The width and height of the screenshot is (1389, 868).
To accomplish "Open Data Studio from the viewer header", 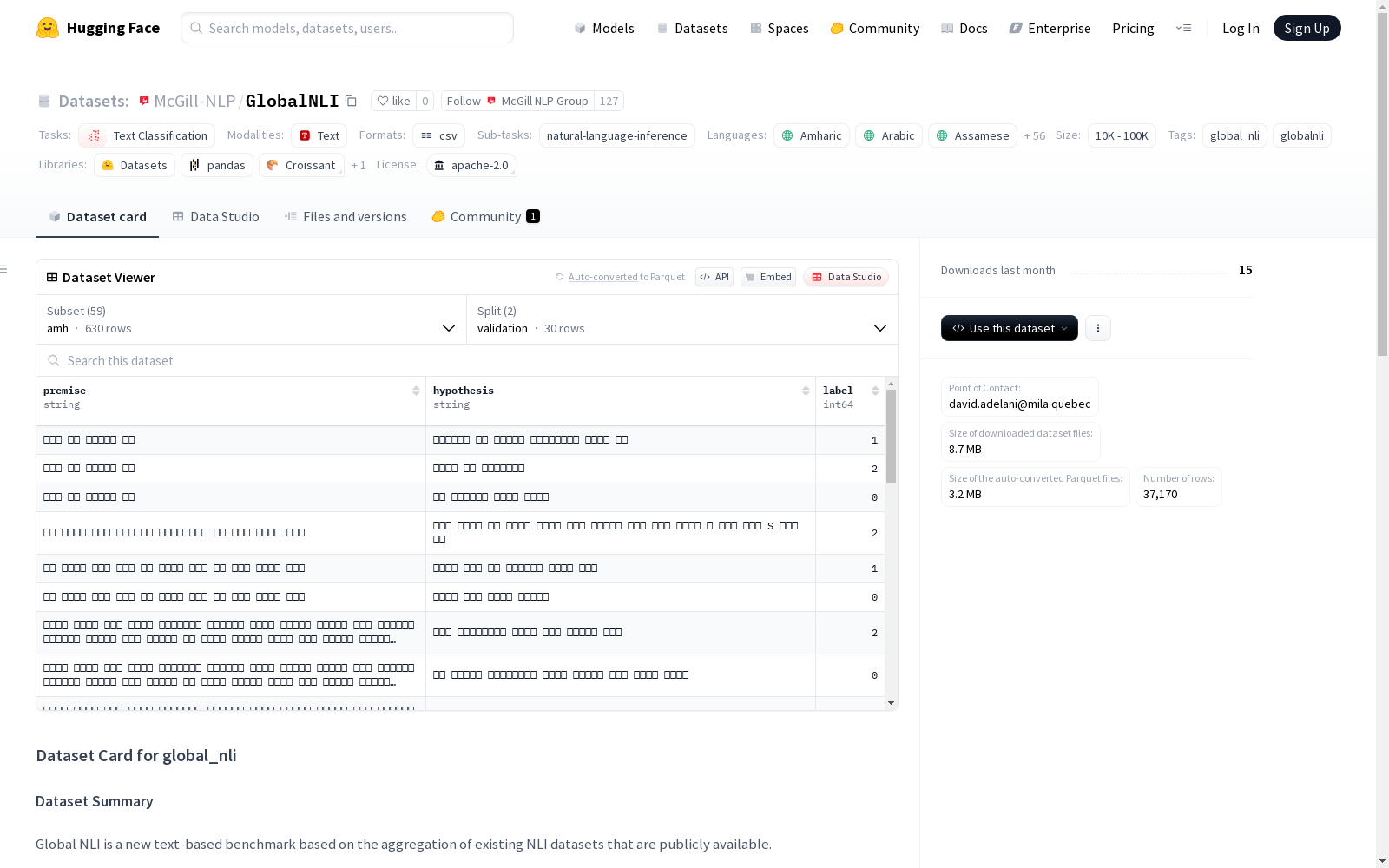I will pos(846,277).
